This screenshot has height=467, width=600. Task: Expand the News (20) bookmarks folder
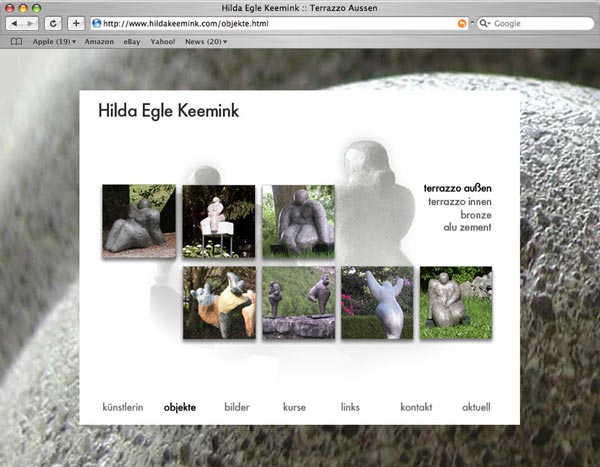pos(206,42)
